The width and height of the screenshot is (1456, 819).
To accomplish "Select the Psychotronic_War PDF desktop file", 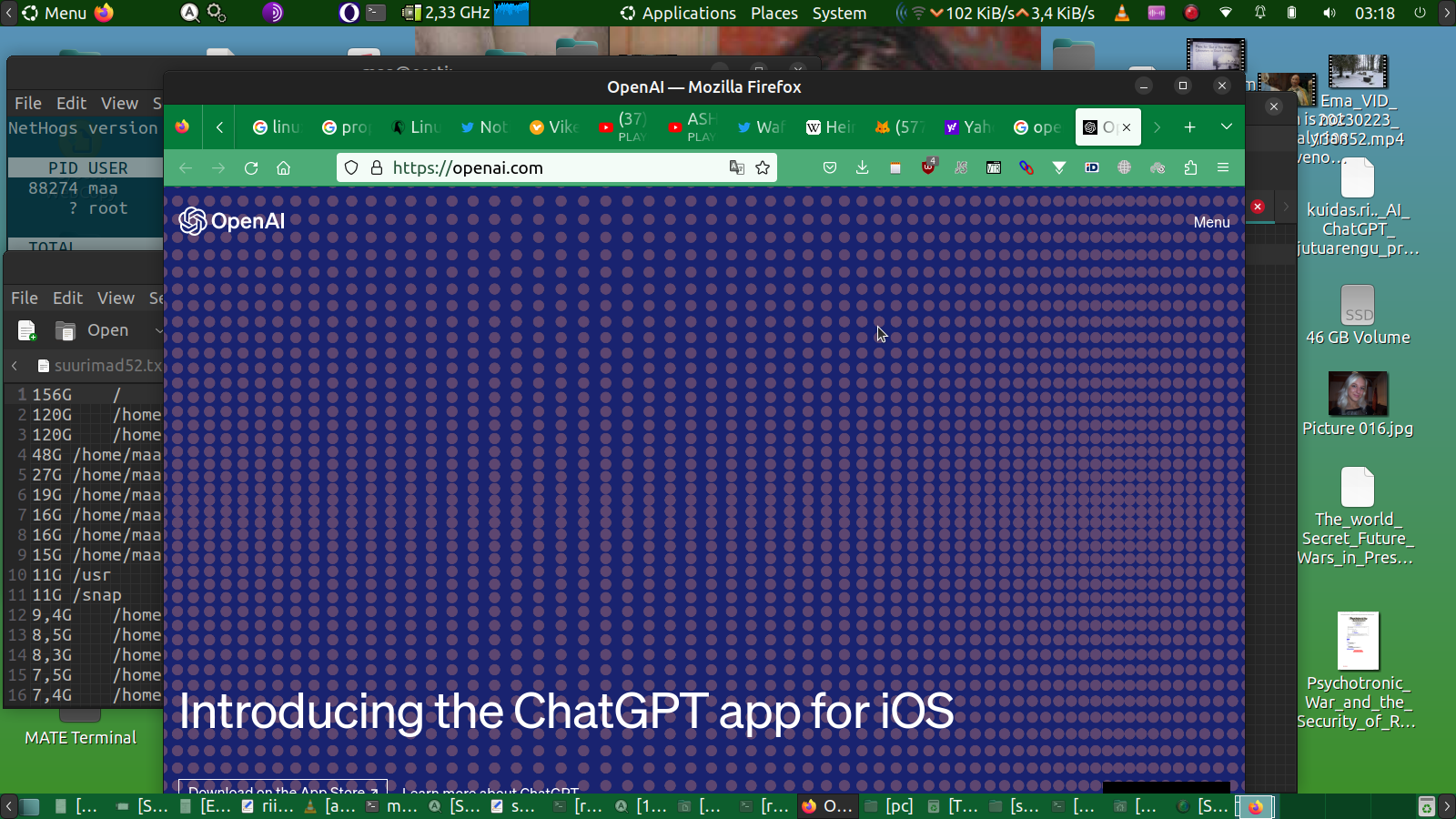I will click(1358, 671).
